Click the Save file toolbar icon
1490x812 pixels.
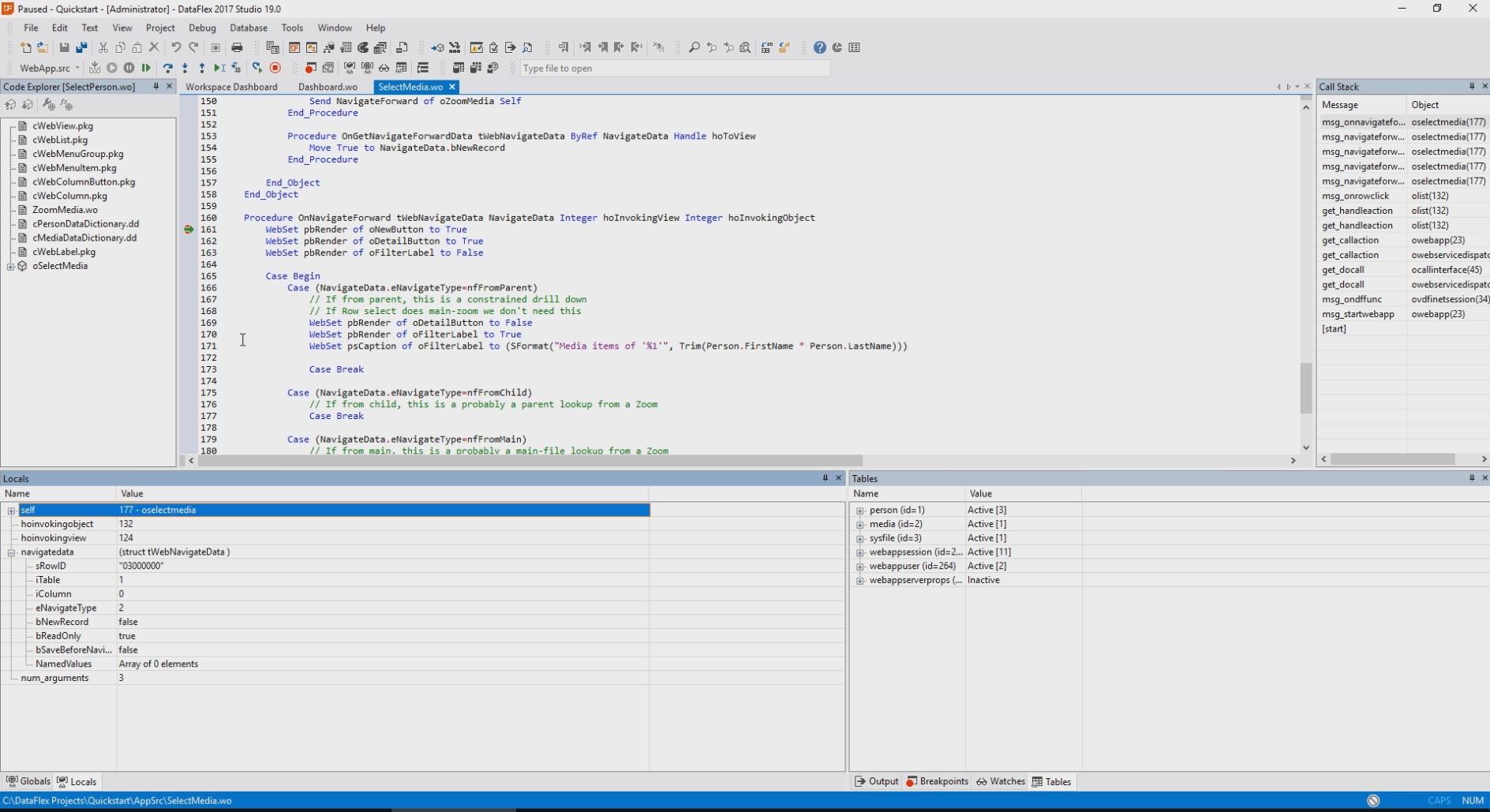pyautogui.click(x=65, y=48)
